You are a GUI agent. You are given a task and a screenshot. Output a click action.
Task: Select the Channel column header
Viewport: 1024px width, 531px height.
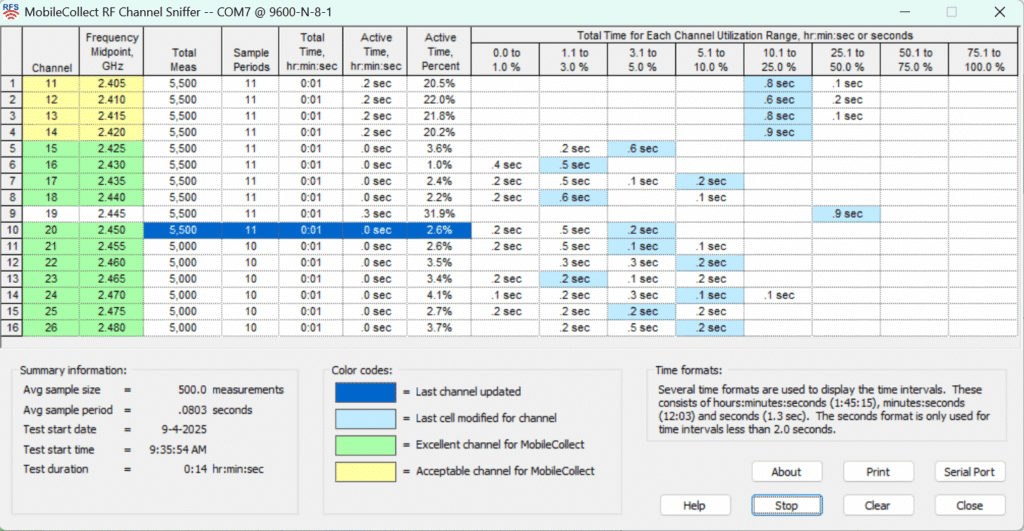coord(52,67)
